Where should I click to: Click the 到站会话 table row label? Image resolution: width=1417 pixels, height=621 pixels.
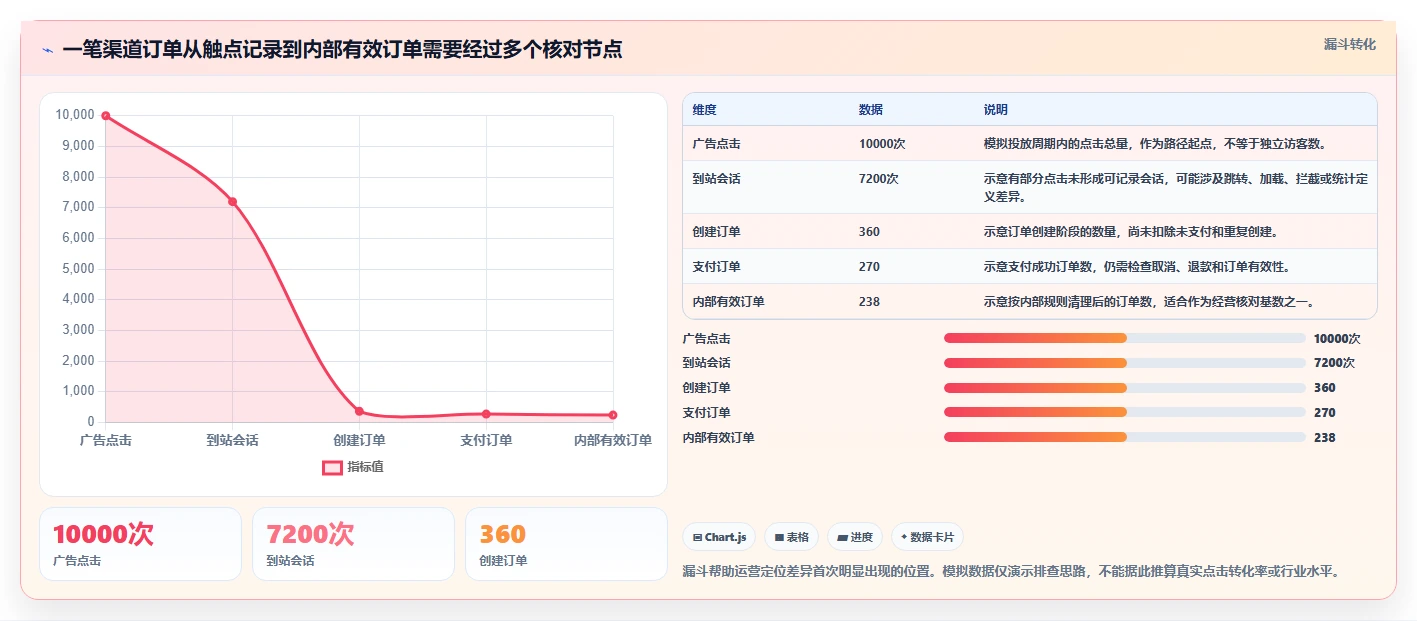717,179
